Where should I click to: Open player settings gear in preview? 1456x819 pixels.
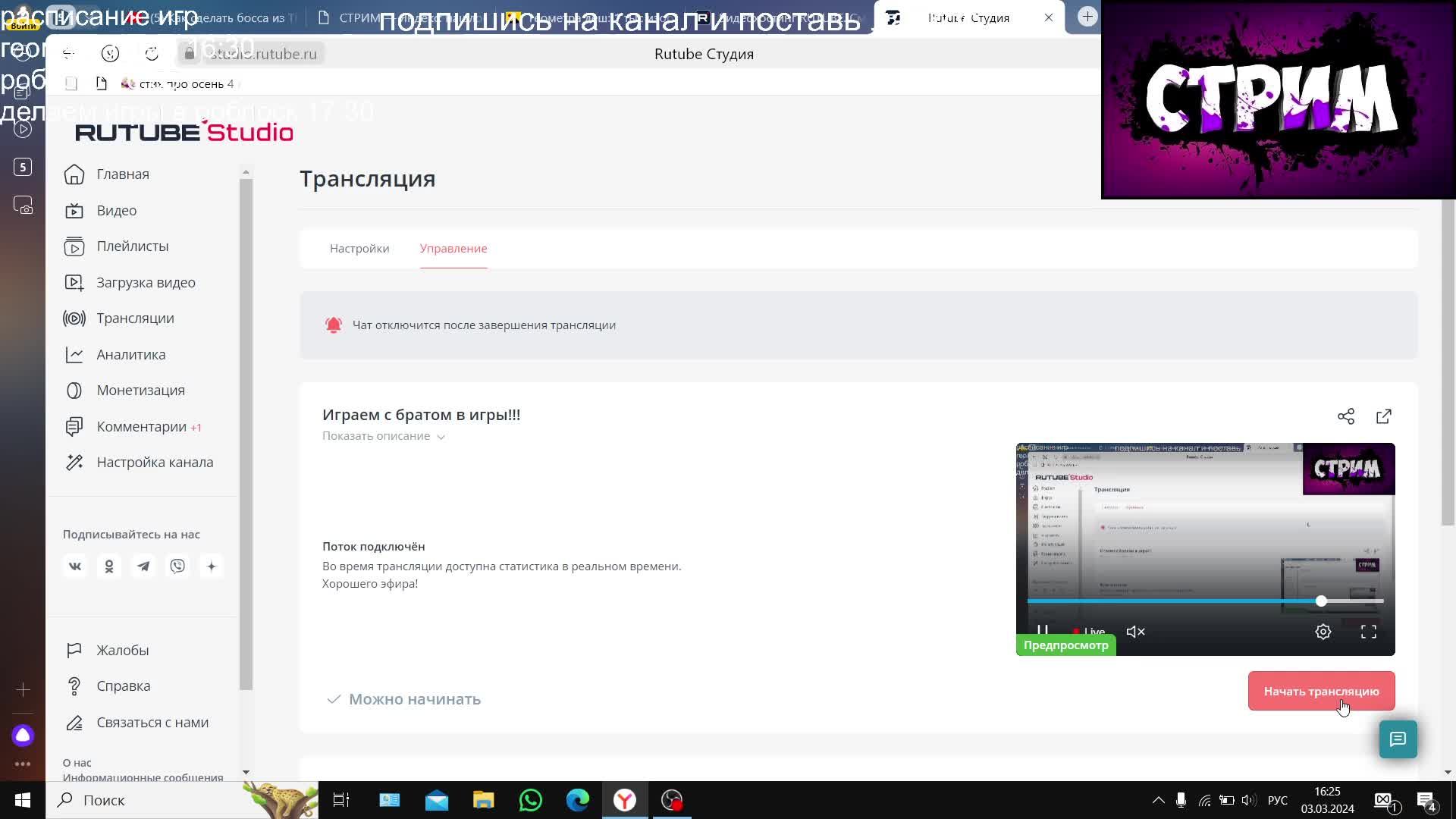tap(1323, 632)
